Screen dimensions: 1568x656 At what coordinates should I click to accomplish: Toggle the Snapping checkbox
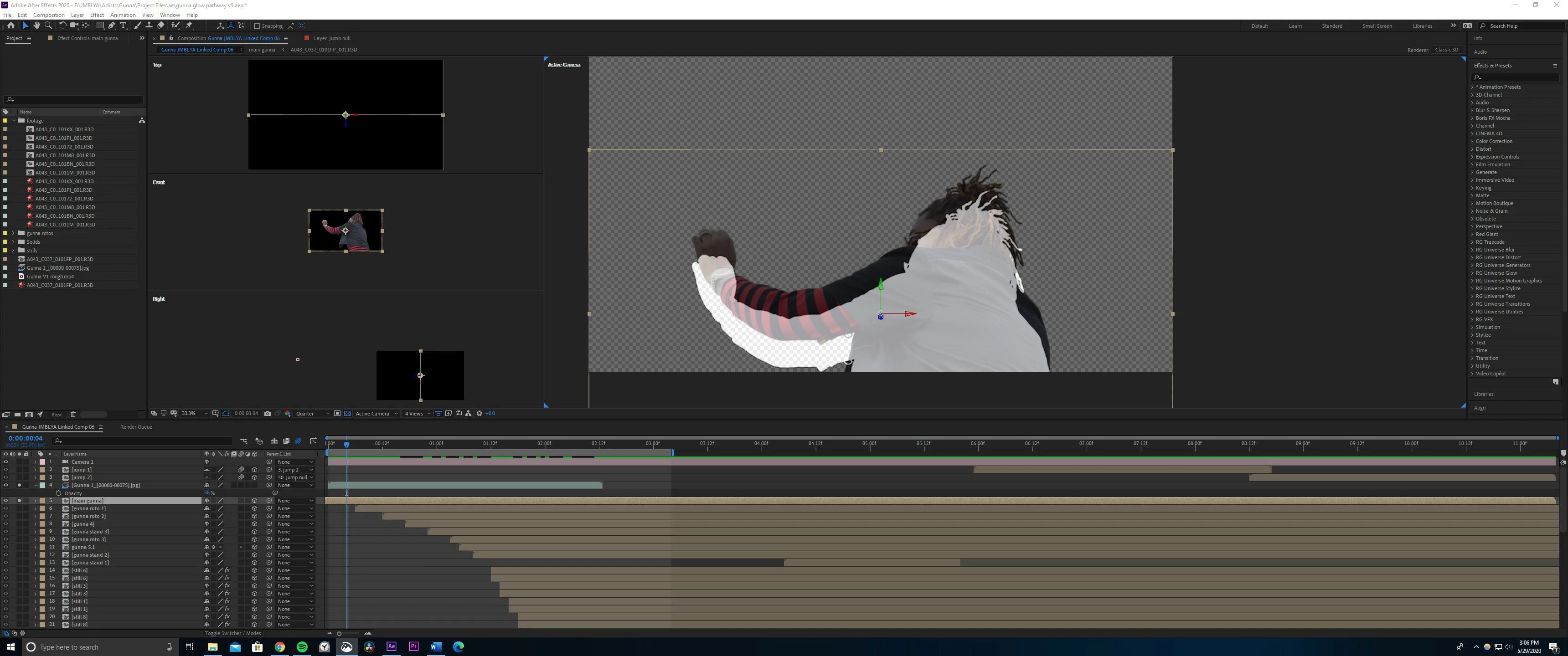[257, 26]
